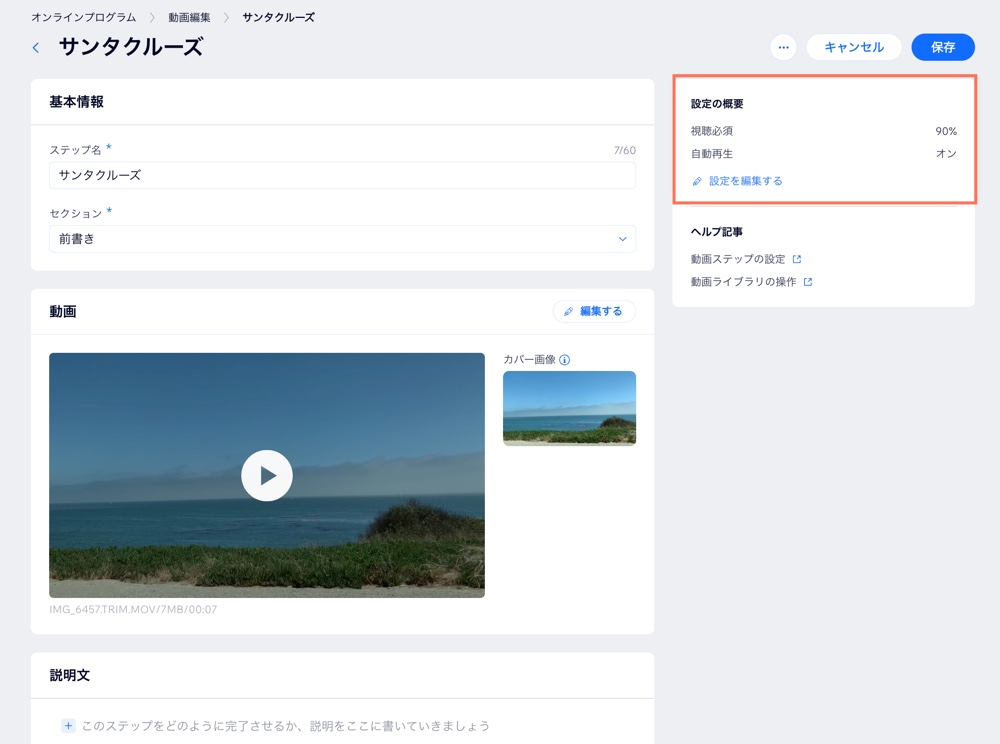
Task: Open the three-dot more actions menu
Action: (x=783, y=47)
